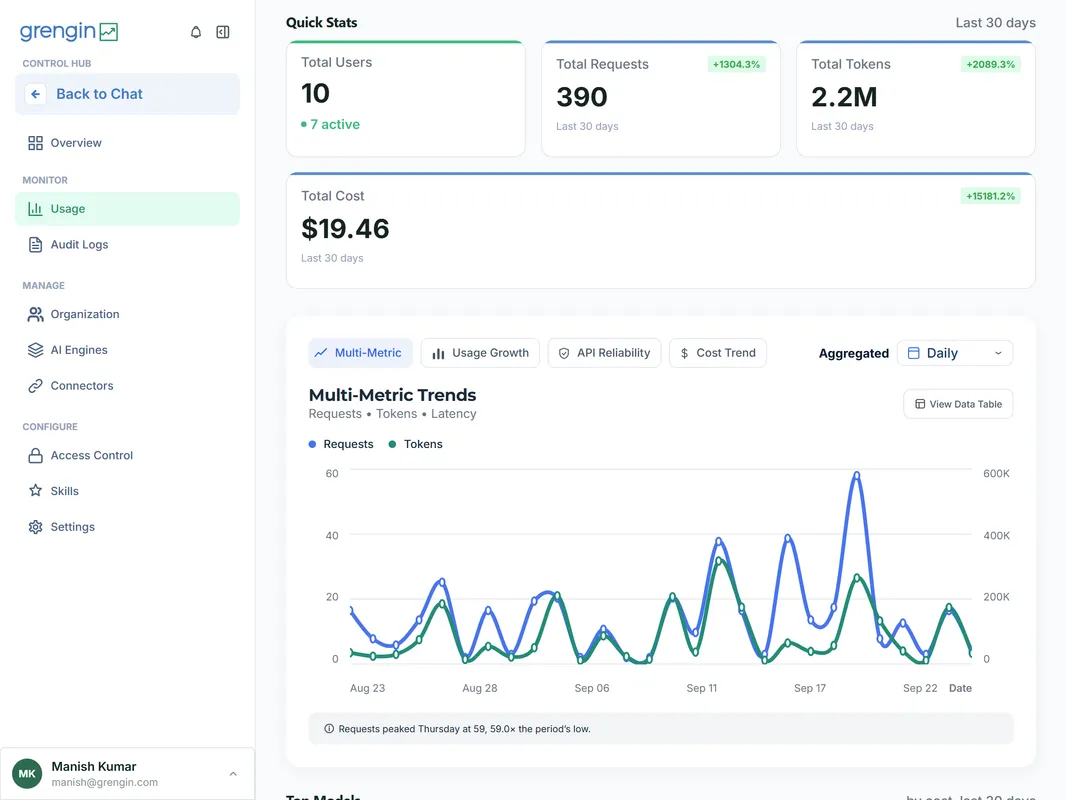Image resolution: width=1066 pixels, height=800 pixels.
Task: Click Sep 11 label on chart axis
Action: click(702, 688)
